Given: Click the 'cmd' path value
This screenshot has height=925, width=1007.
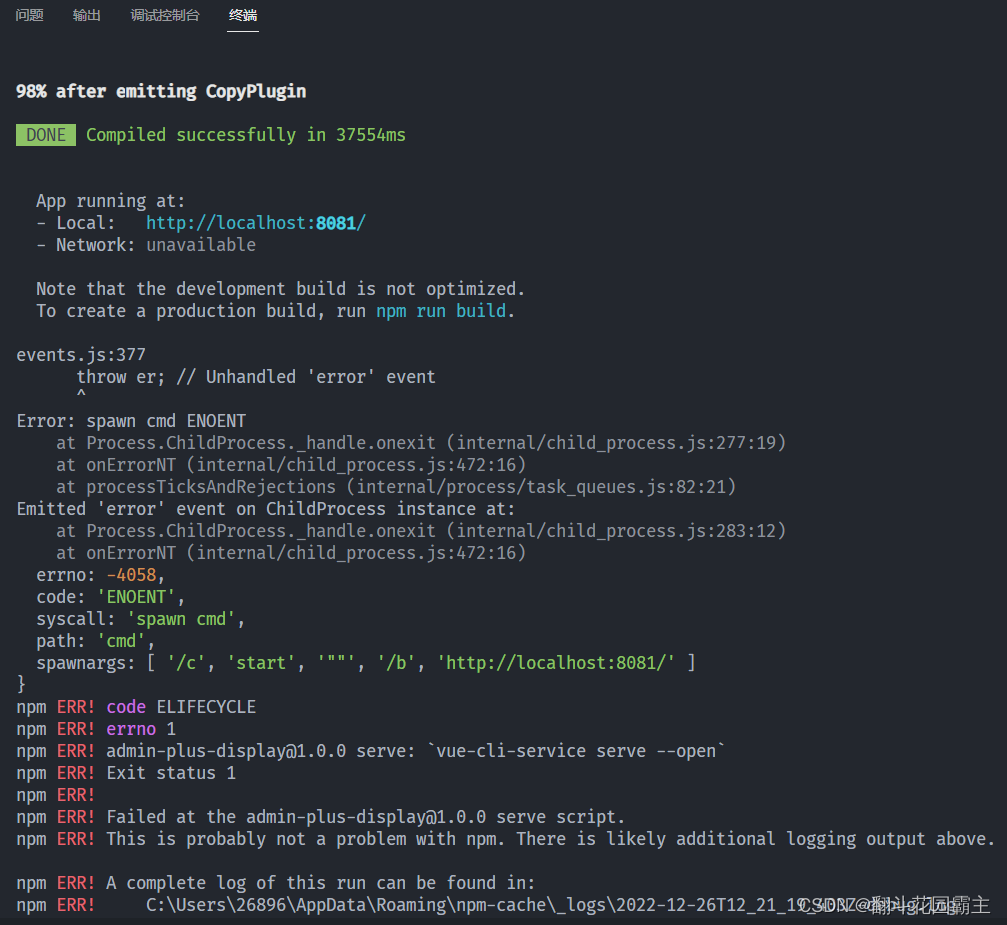Looking at the screenshot, I should [120, 640].
